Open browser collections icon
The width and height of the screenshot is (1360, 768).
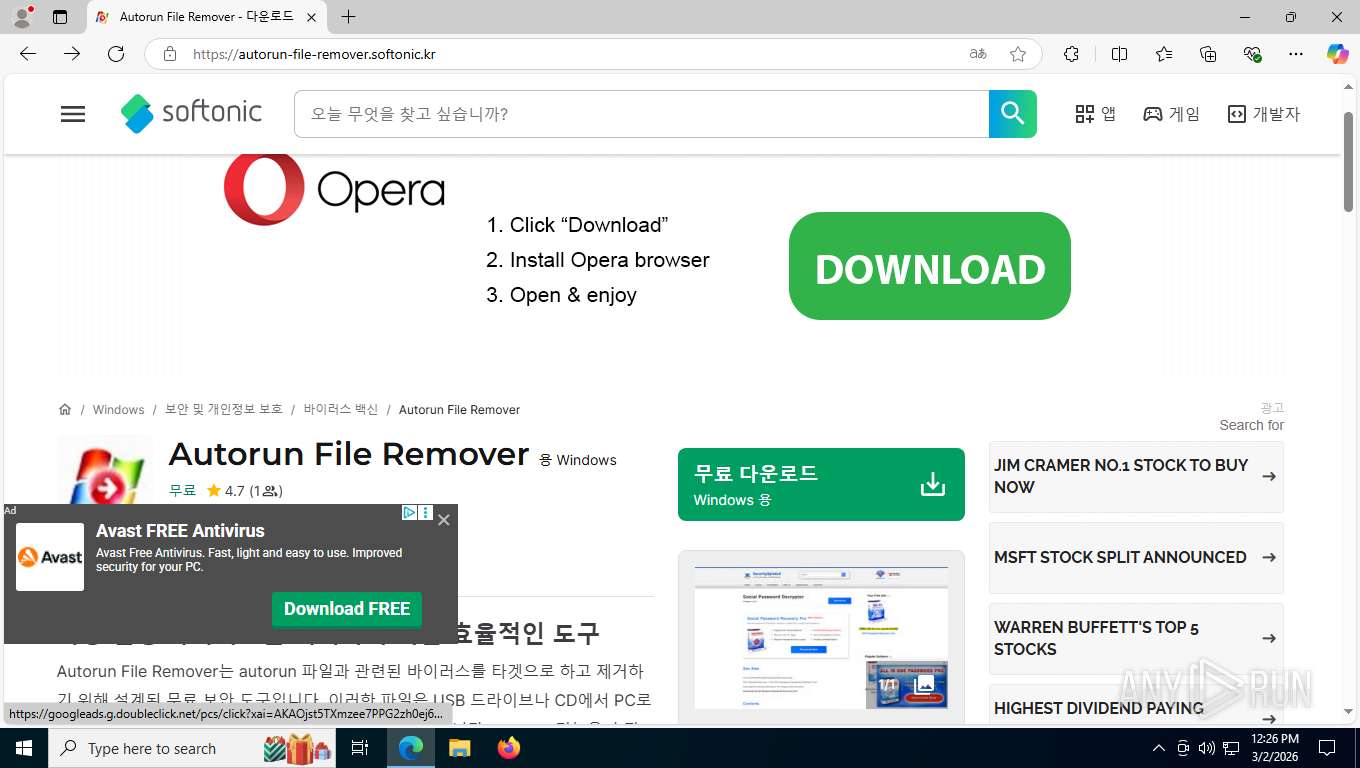pos(1208,54)
